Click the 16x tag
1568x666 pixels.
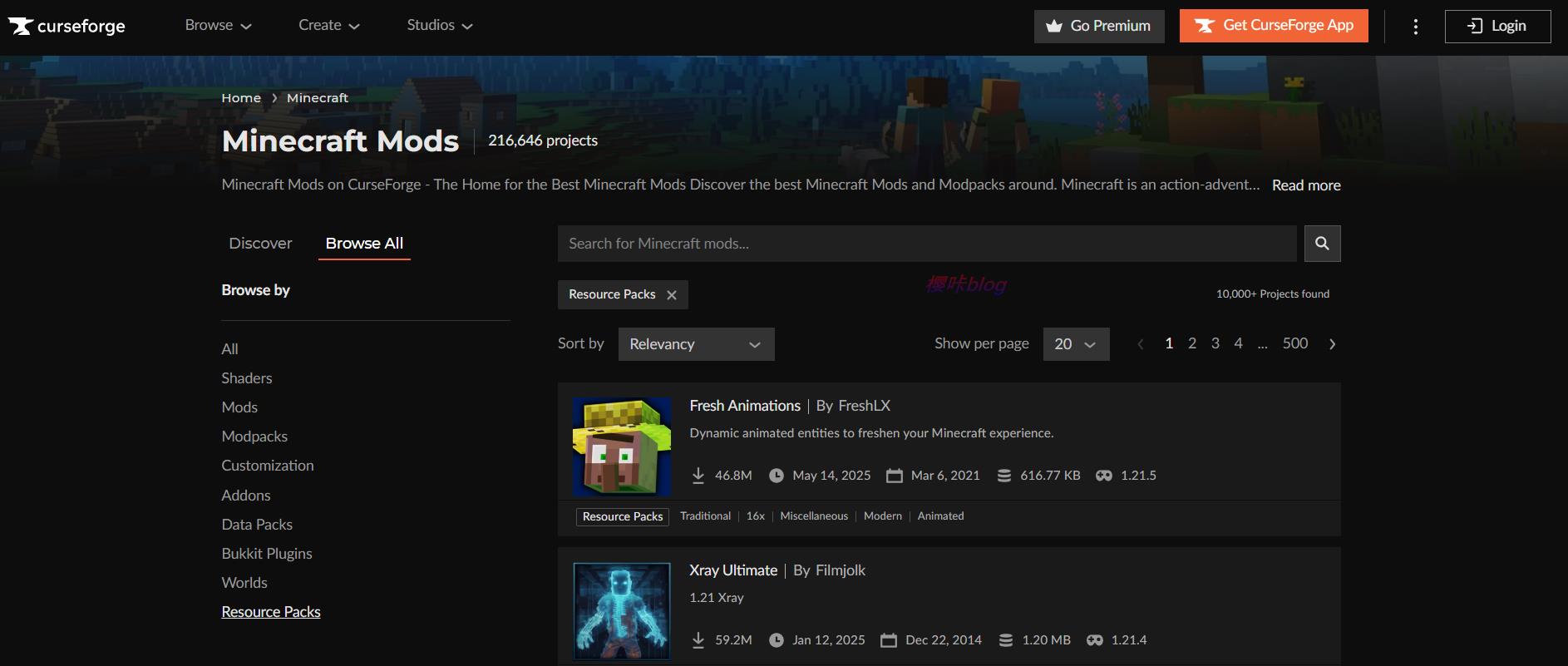756,516
